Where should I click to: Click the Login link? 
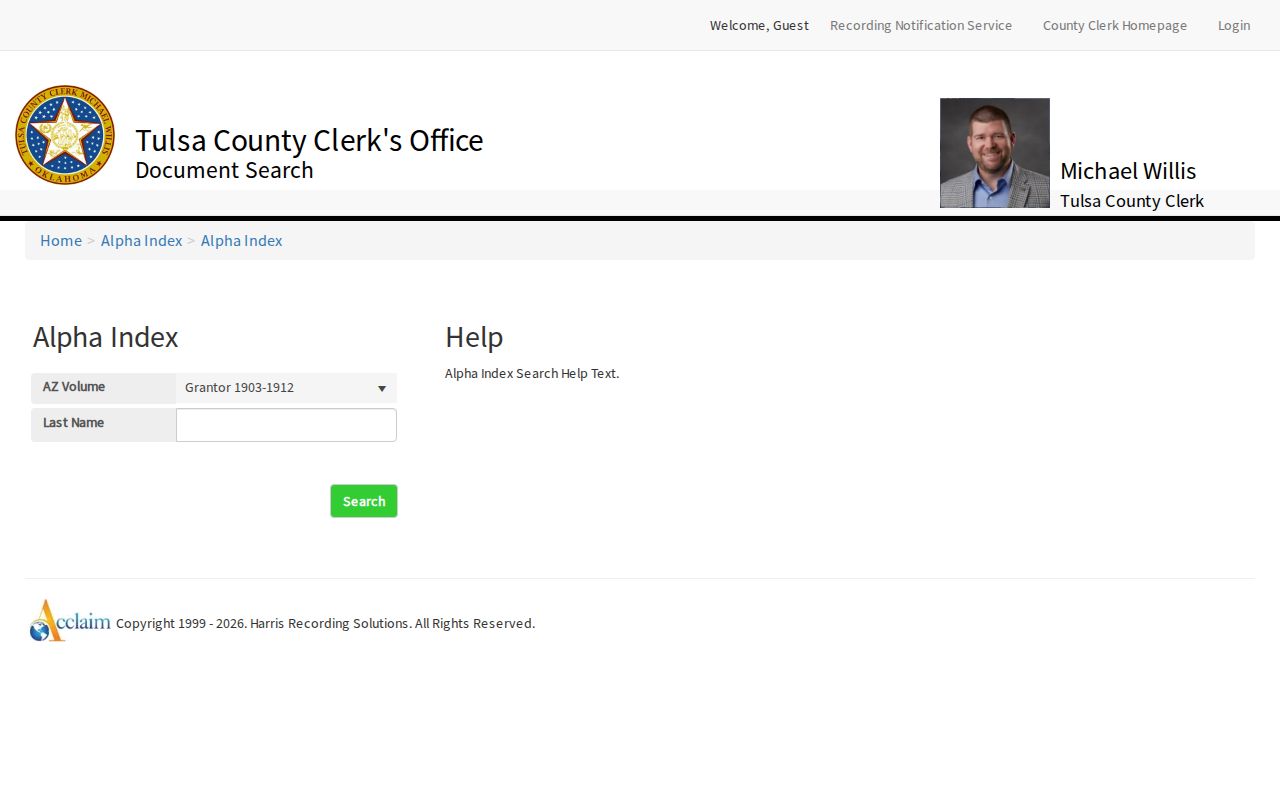(1234, 25)
